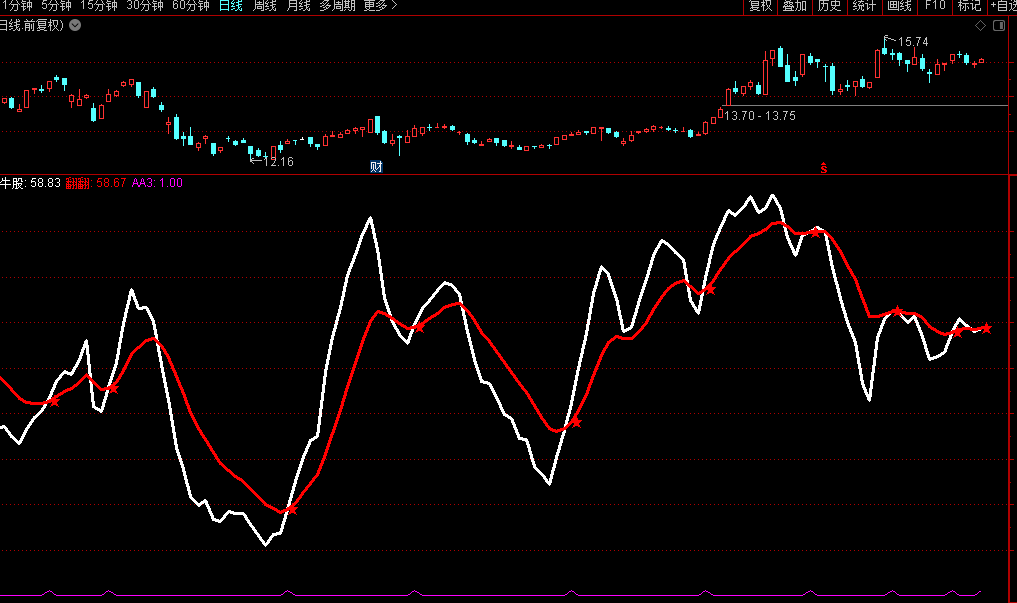Open the 复权 adjustment menu
The image size is (1017, 603).
(760, 6)
